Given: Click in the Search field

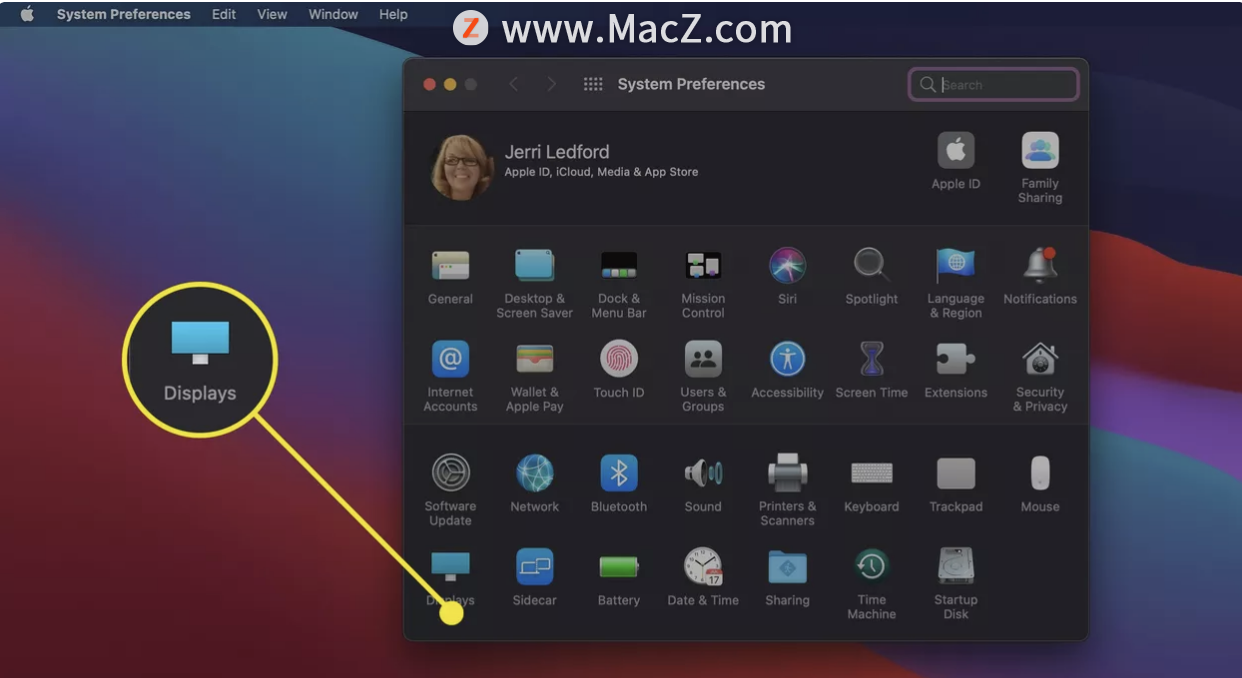Looking at the screenshot, I should click(993, 85).
